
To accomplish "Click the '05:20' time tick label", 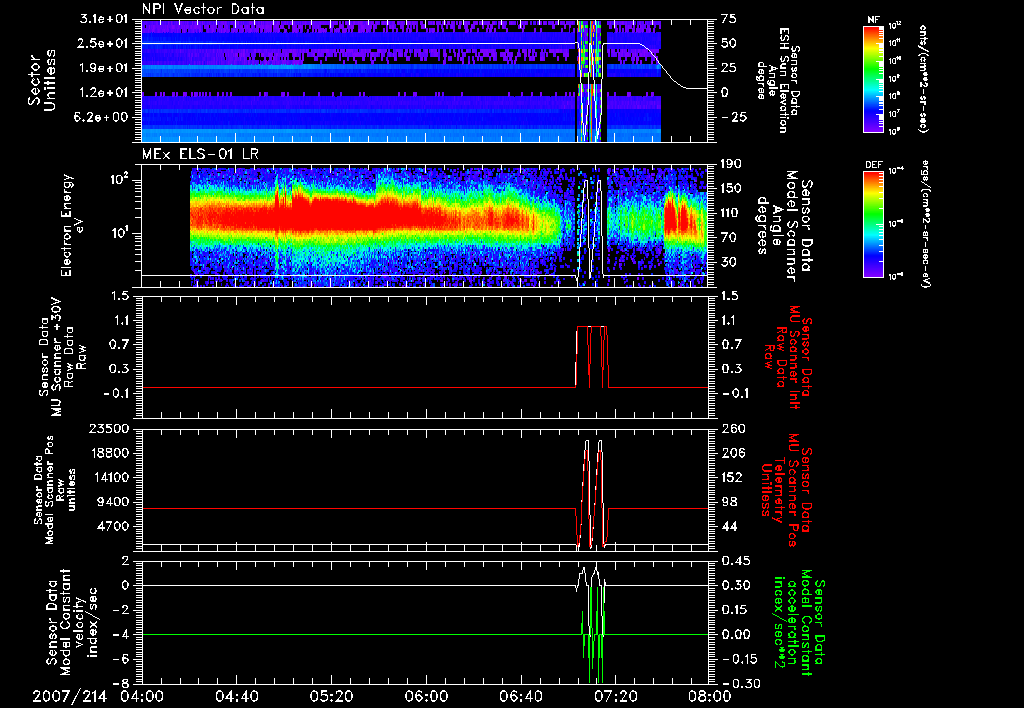I will (332, 696).
